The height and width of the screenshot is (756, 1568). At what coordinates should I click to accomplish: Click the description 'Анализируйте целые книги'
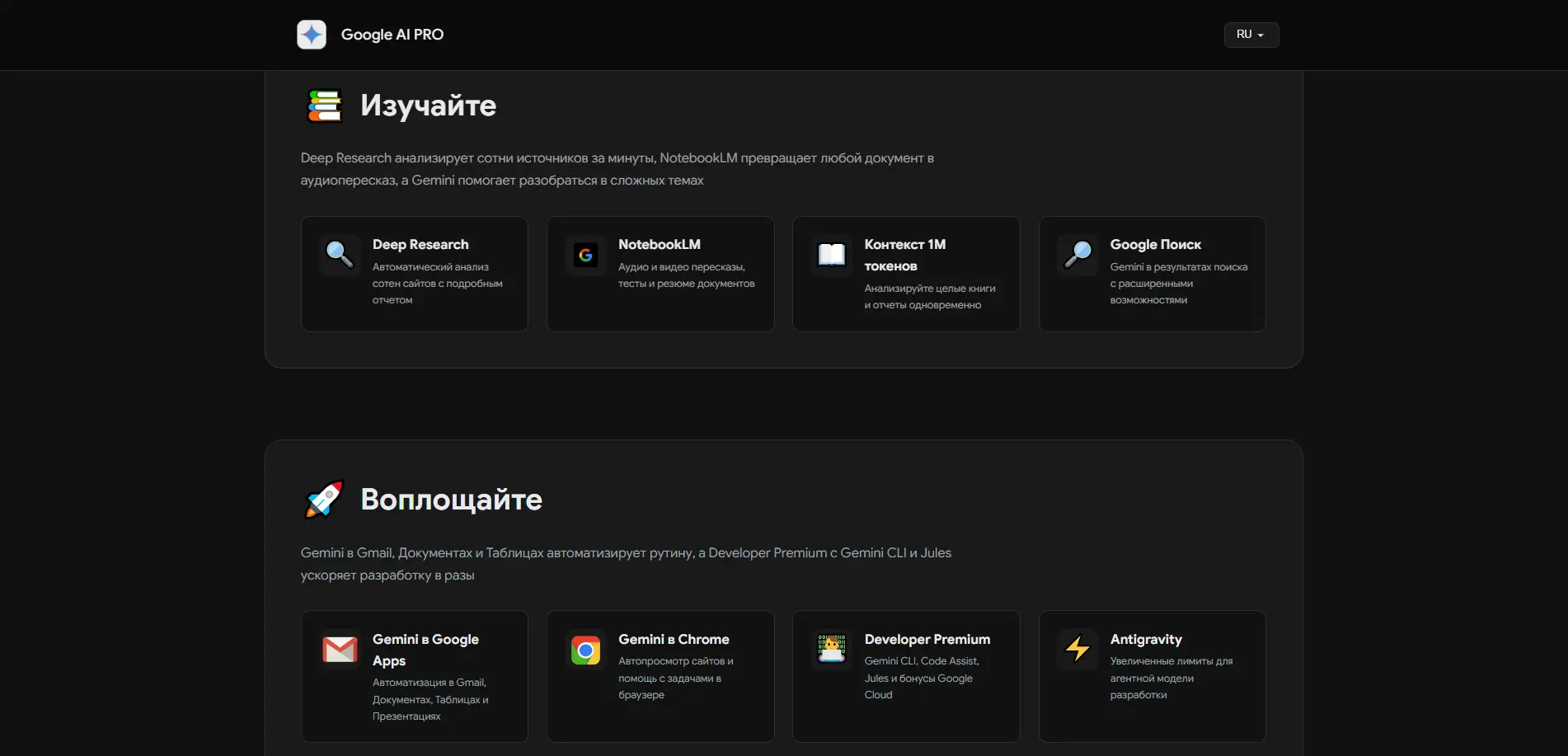(930, 297)
